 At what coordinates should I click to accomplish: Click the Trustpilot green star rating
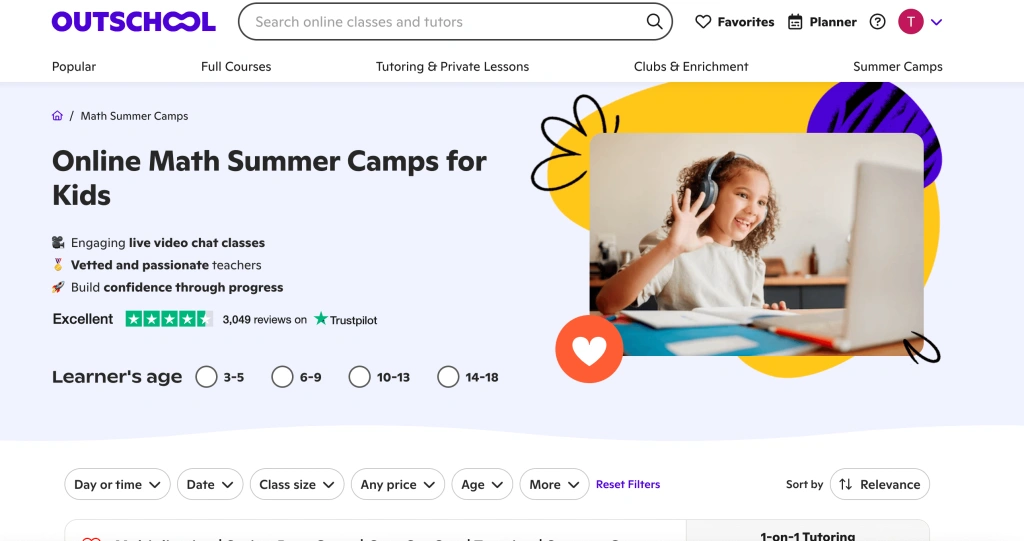click(169, 319)
